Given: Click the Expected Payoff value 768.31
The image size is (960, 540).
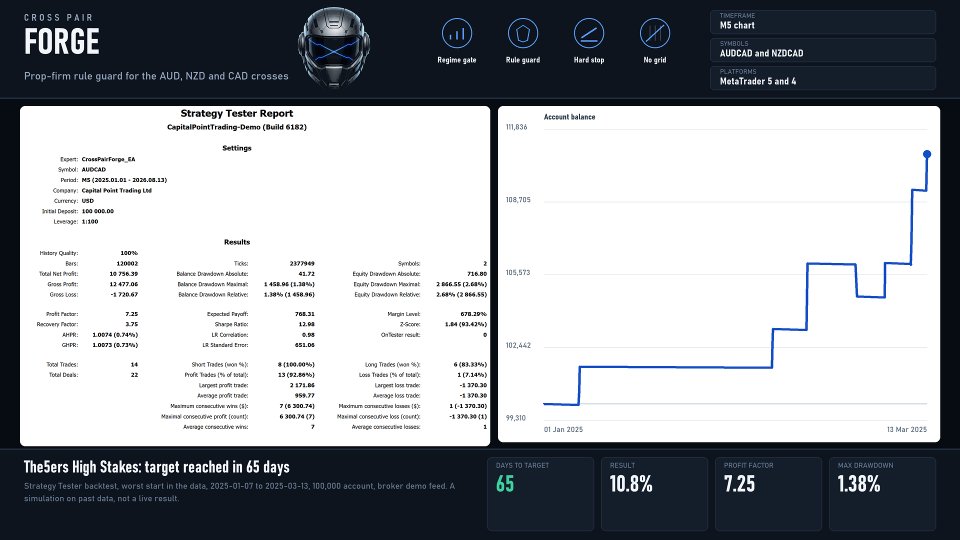Looking at the screenshot, I should point(305,314).
